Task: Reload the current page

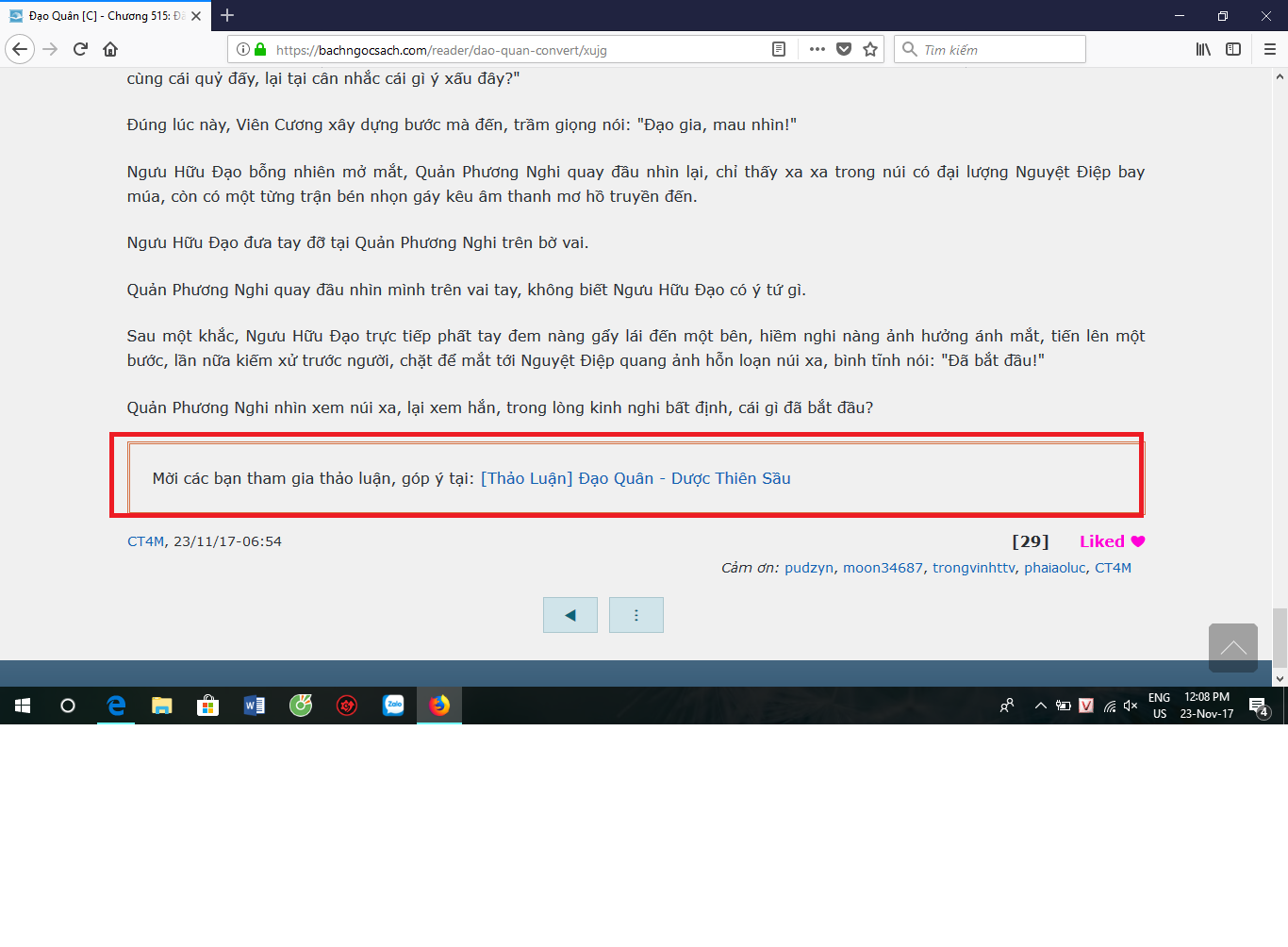Action: [x=81, y=49]
